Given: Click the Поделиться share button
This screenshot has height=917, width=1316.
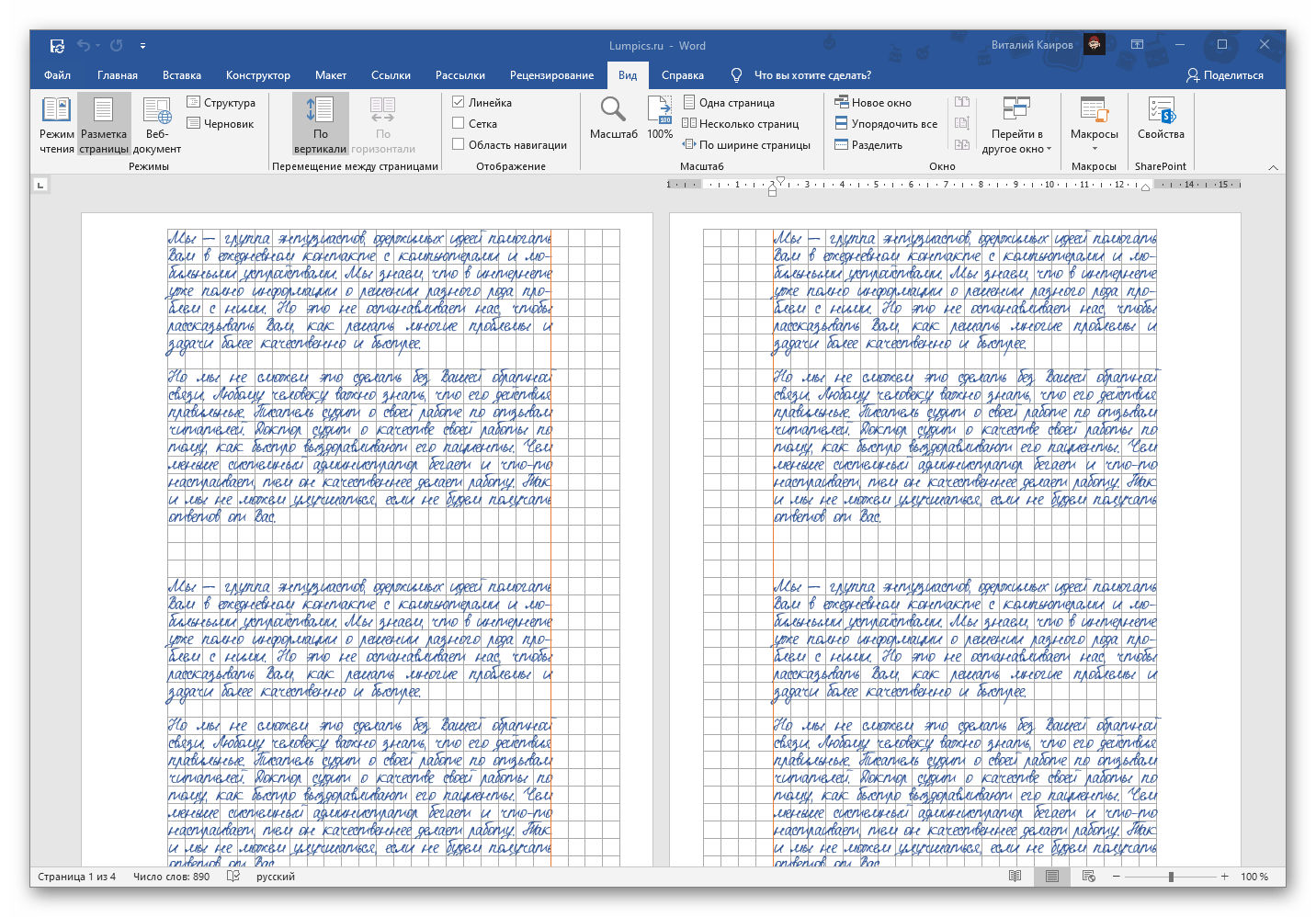Looking at the screenshot, I should tap(1225, 75).
